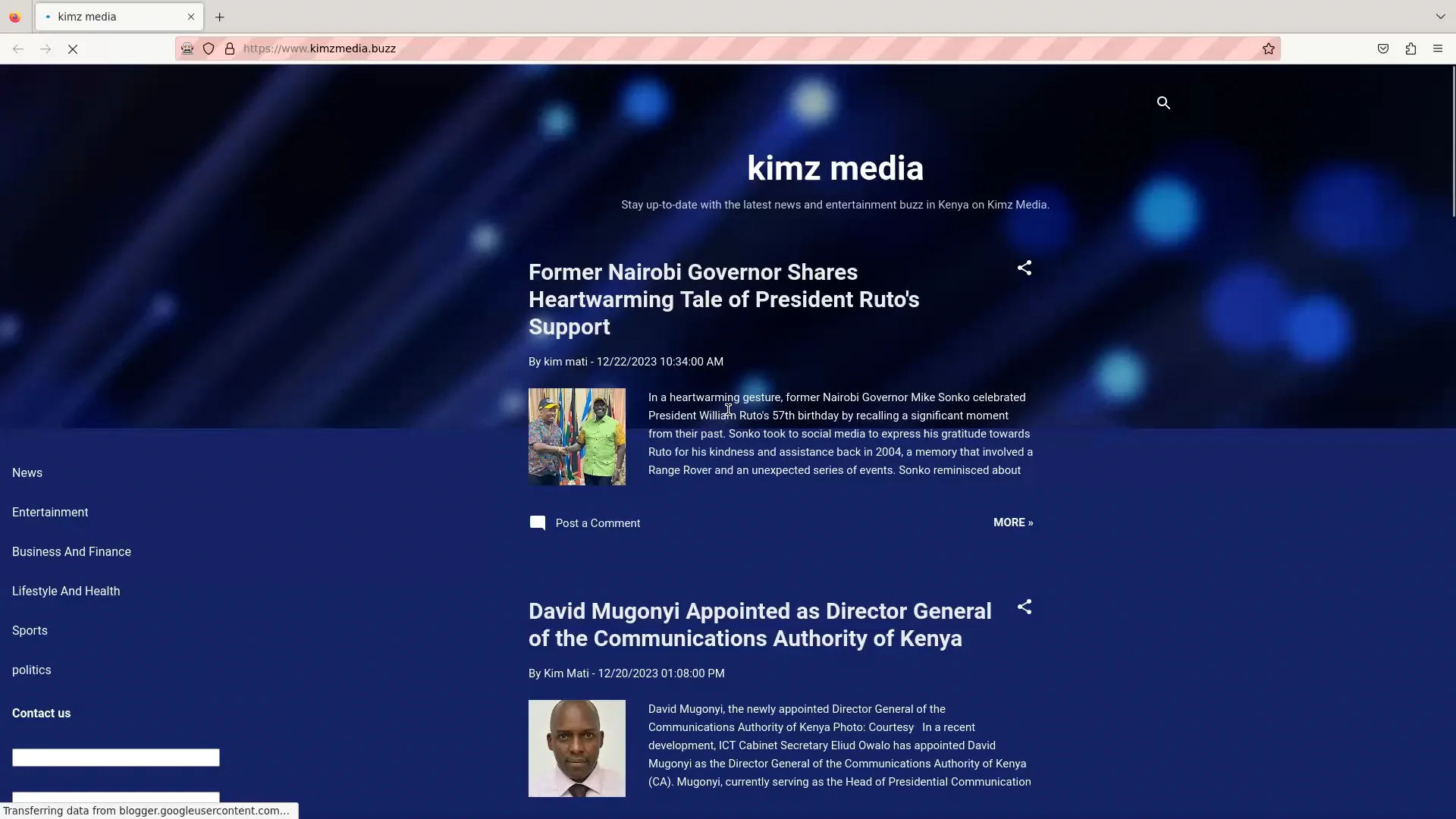This screenshot has height=819, width=1456.
Task: List all tabs dropdown arrow
Action: tap(1440, 16)
